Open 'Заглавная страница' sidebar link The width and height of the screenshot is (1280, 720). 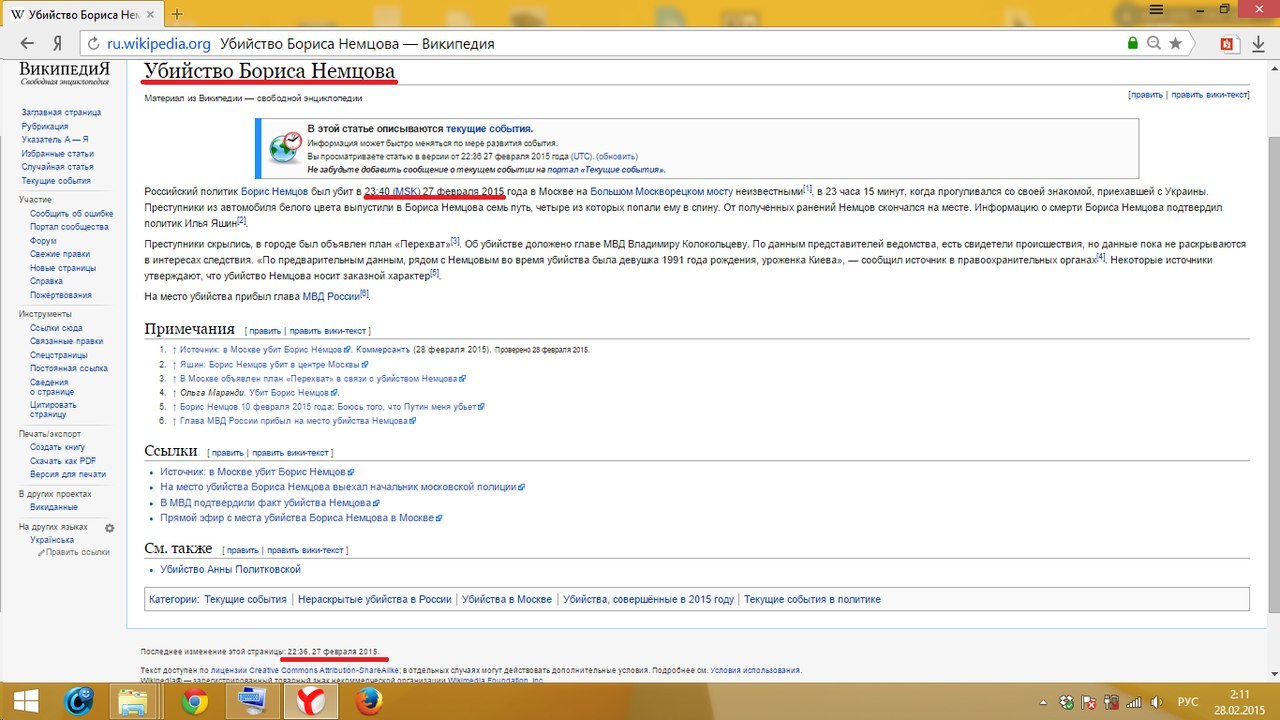click(61, 113)
